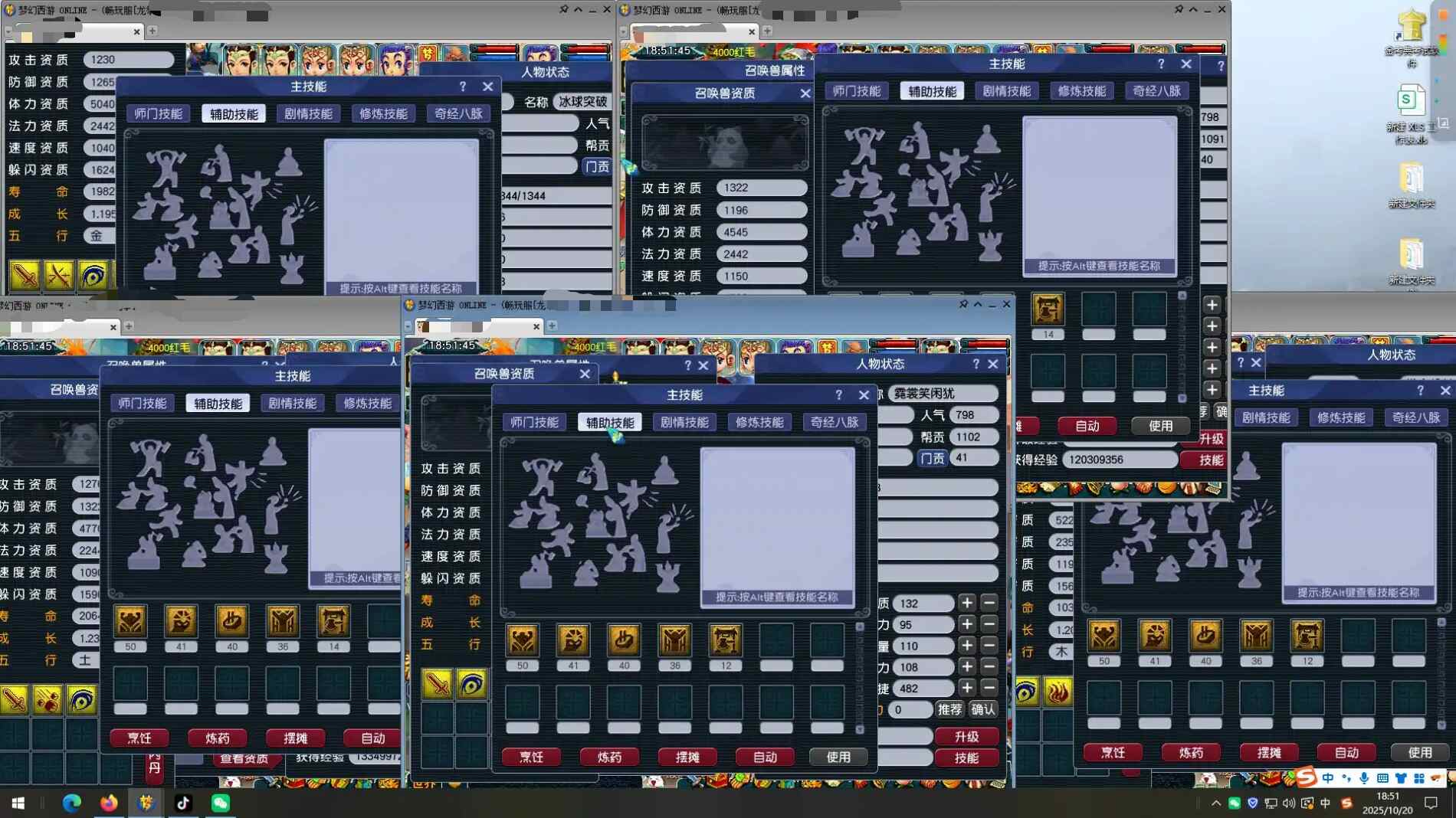Choose level-12 skill icon in bottom-right game window
The image size is (1456, 818).
pyautogui.click(x=1307, y=636)
